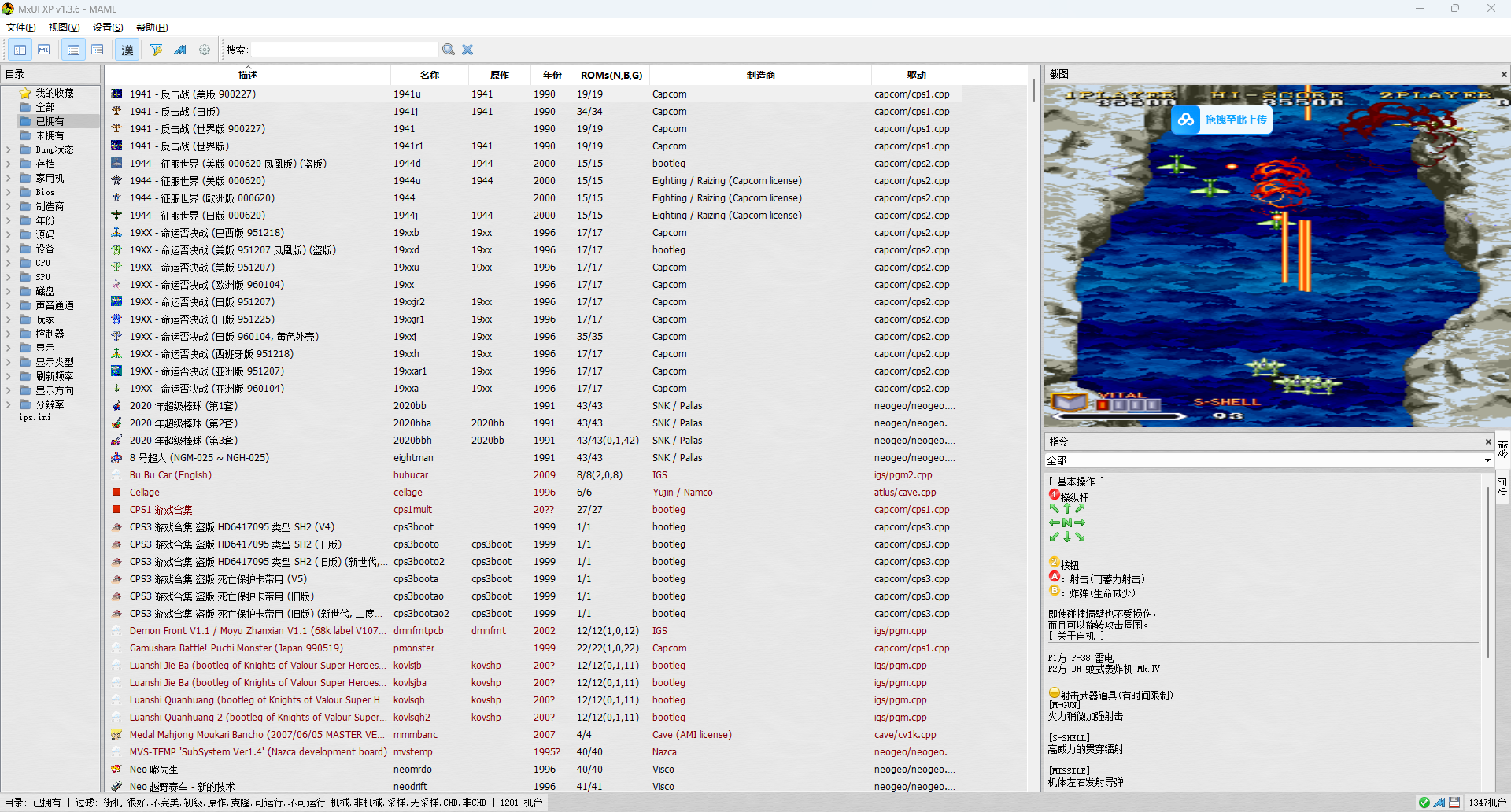Open the gear settings toolbar icon

[205, 50]
